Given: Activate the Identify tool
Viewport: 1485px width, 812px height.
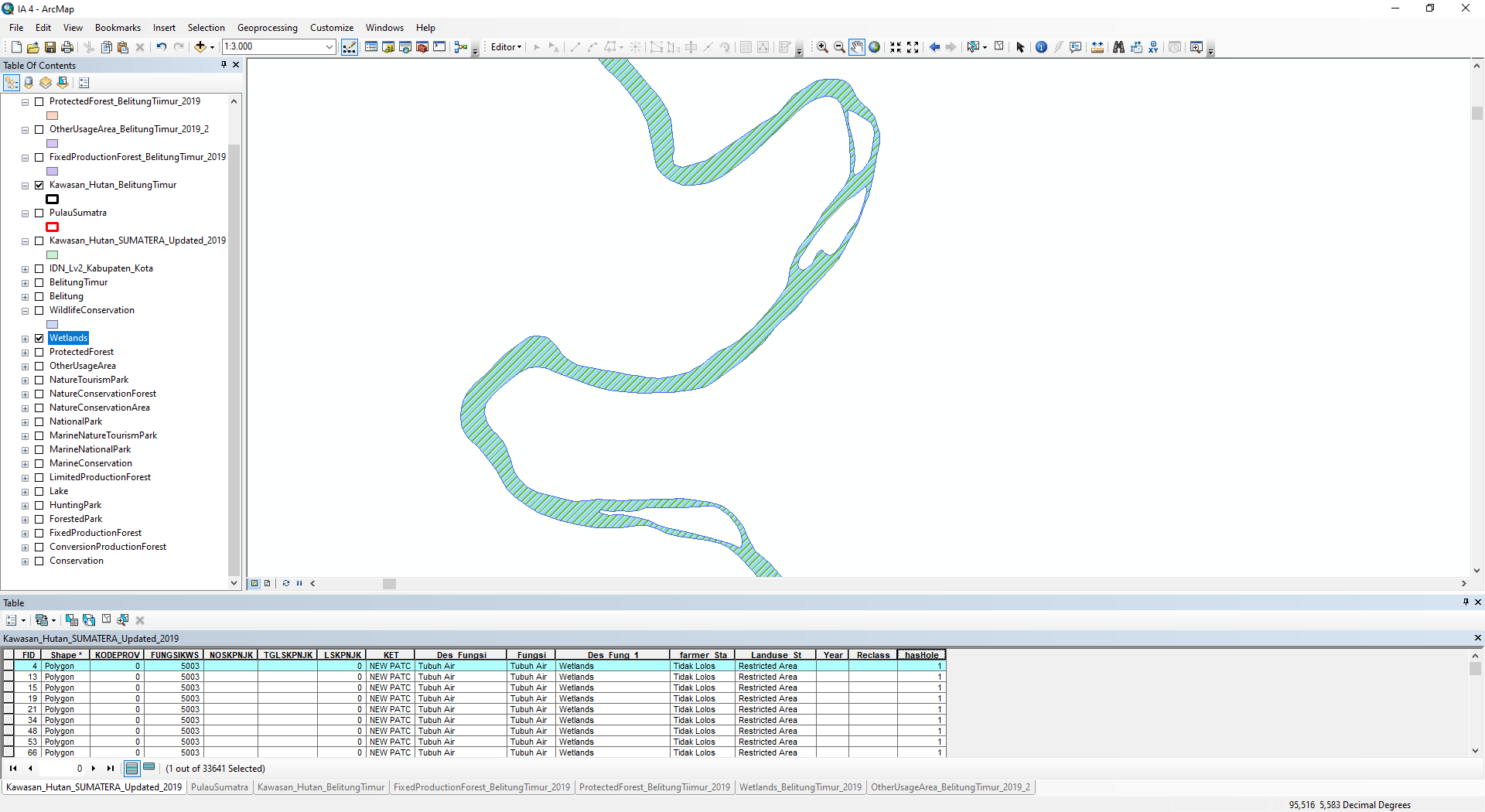Looking at the screenshot, I should 1041,47.
